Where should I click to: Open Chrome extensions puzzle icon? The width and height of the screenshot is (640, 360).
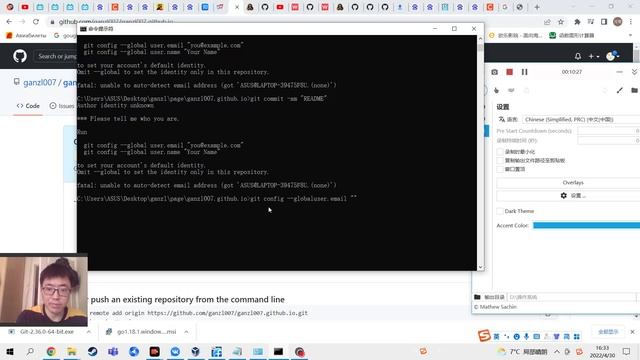click(577, 22)
